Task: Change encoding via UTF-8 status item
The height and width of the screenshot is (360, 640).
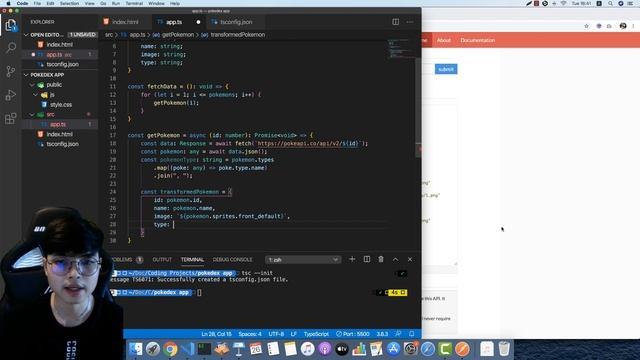Action: [276, 334]
